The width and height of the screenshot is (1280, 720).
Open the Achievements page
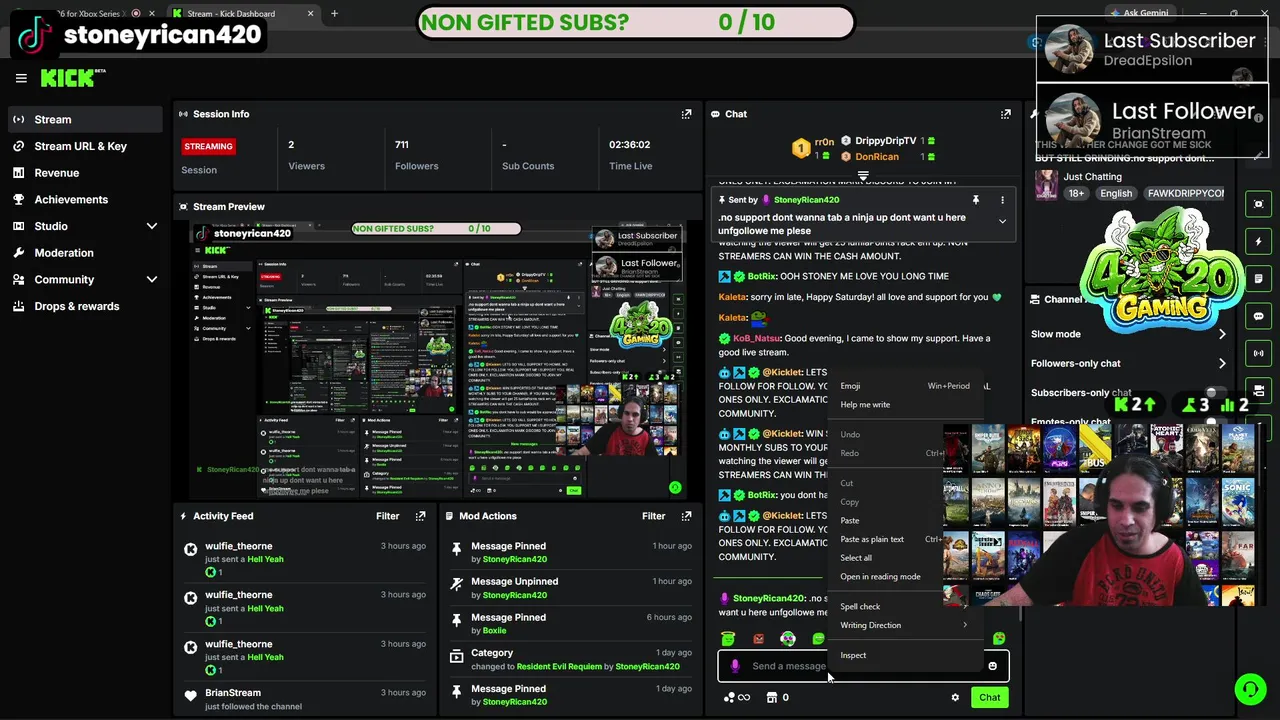pos(85,200)
